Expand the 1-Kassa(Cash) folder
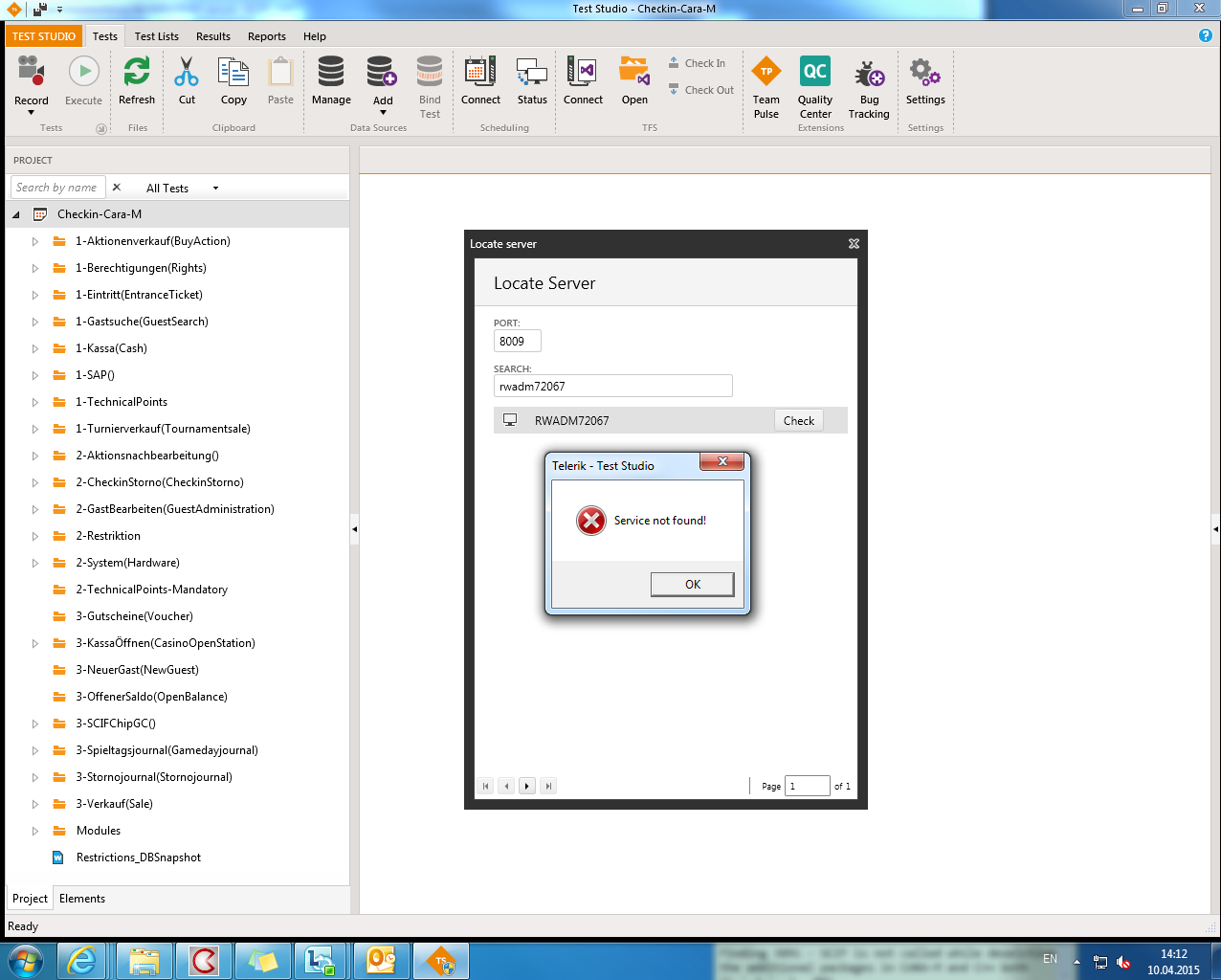The image size is (1221, 980). [35, 348]
